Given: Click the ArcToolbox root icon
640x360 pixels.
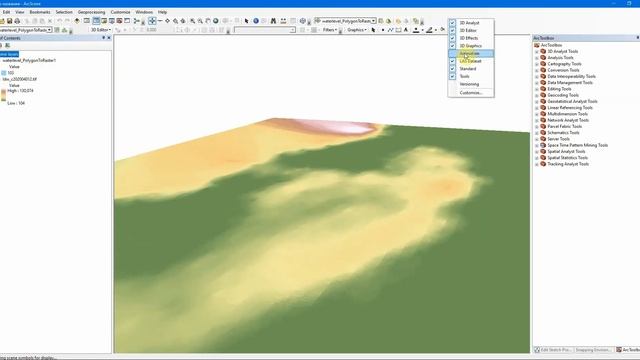Looking at the screenshot, I should click(x=537, y=45).
